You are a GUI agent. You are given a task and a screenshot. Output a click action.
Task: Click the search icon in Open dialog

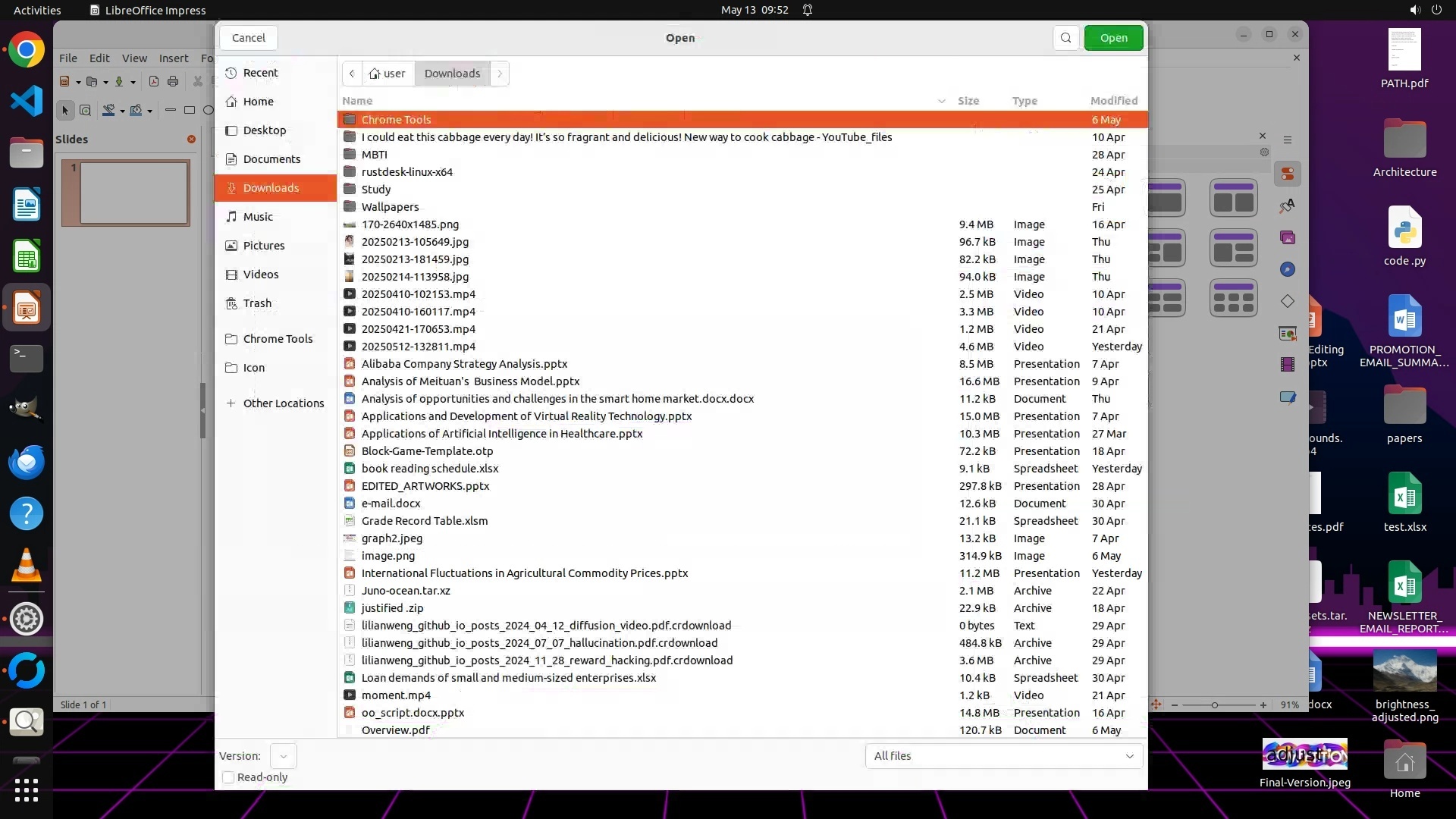pos(1065,38)
